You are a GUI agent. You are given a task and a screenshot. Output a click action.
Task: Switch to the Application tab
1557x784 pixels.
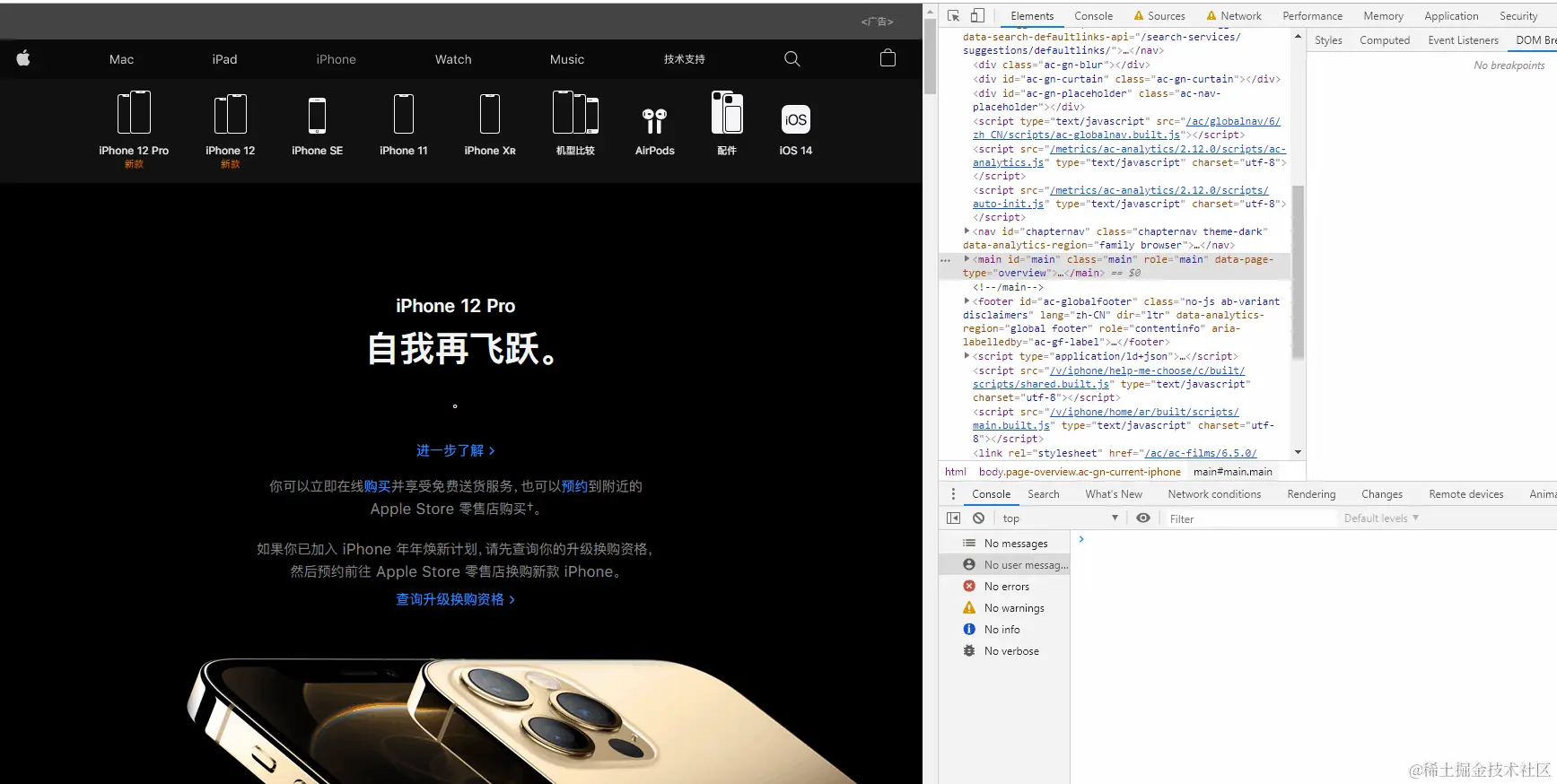click(1451, 16)
